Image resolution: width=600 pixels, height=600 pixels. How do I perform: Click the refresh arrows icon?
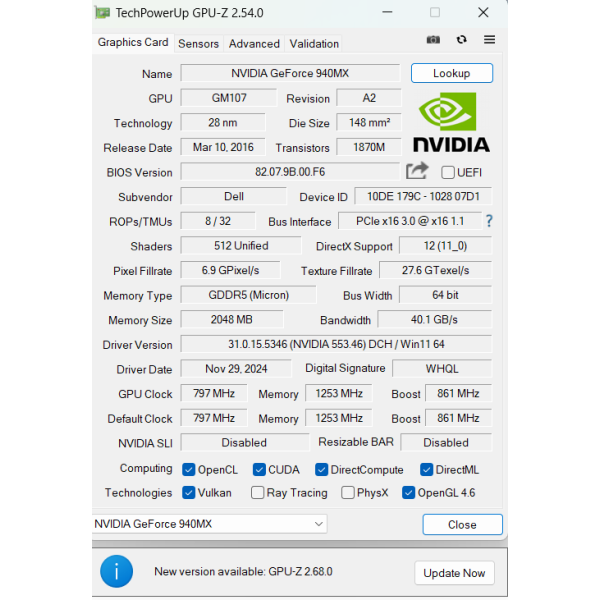[x=461, y=39]
